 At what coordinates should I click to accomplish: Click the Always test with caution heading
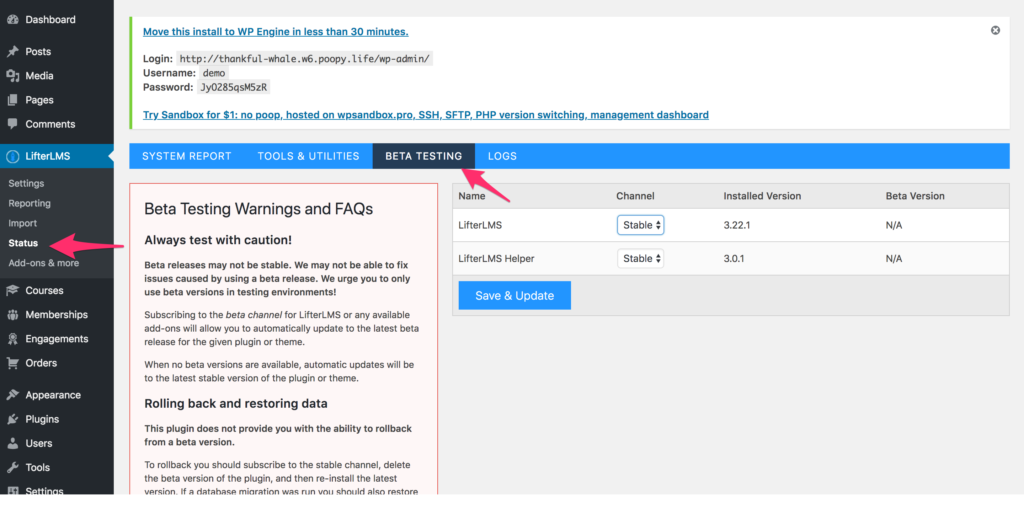point(218,240)
